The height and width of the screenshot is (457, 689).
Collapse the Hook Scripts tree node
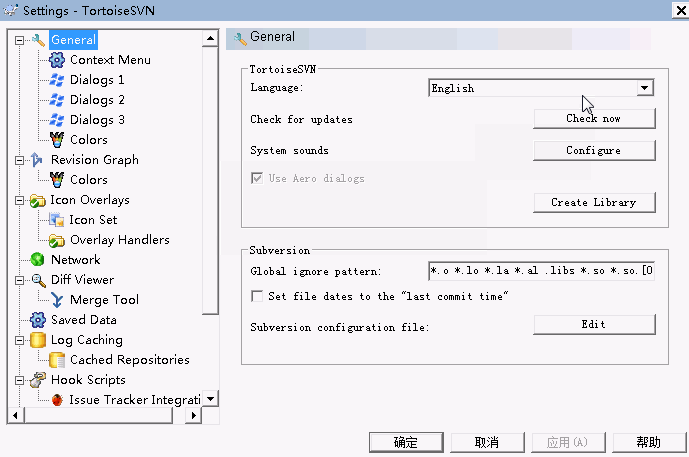pos(19,381)
